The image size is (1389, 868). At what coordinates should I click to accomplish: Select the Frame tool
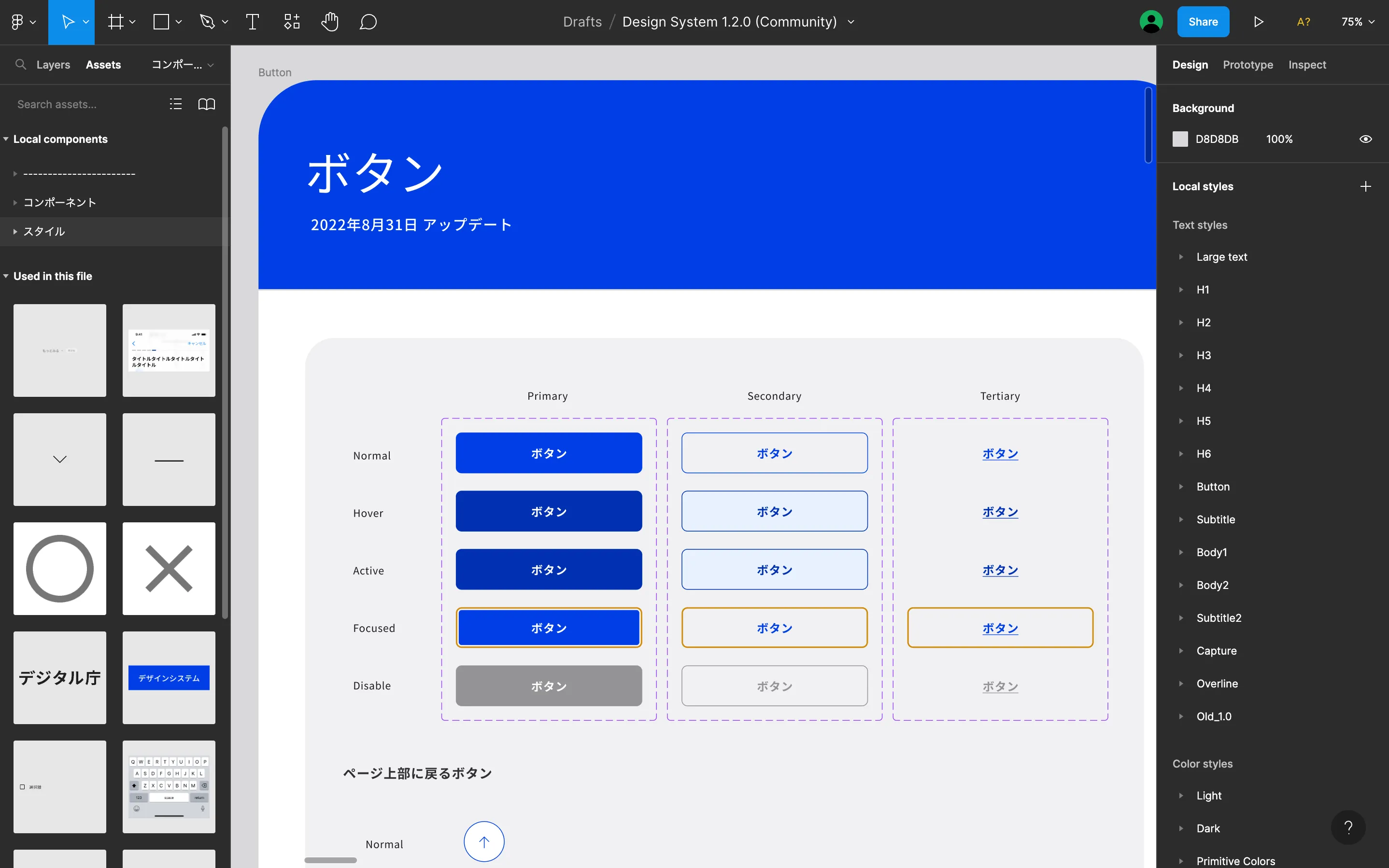[116, 22]
